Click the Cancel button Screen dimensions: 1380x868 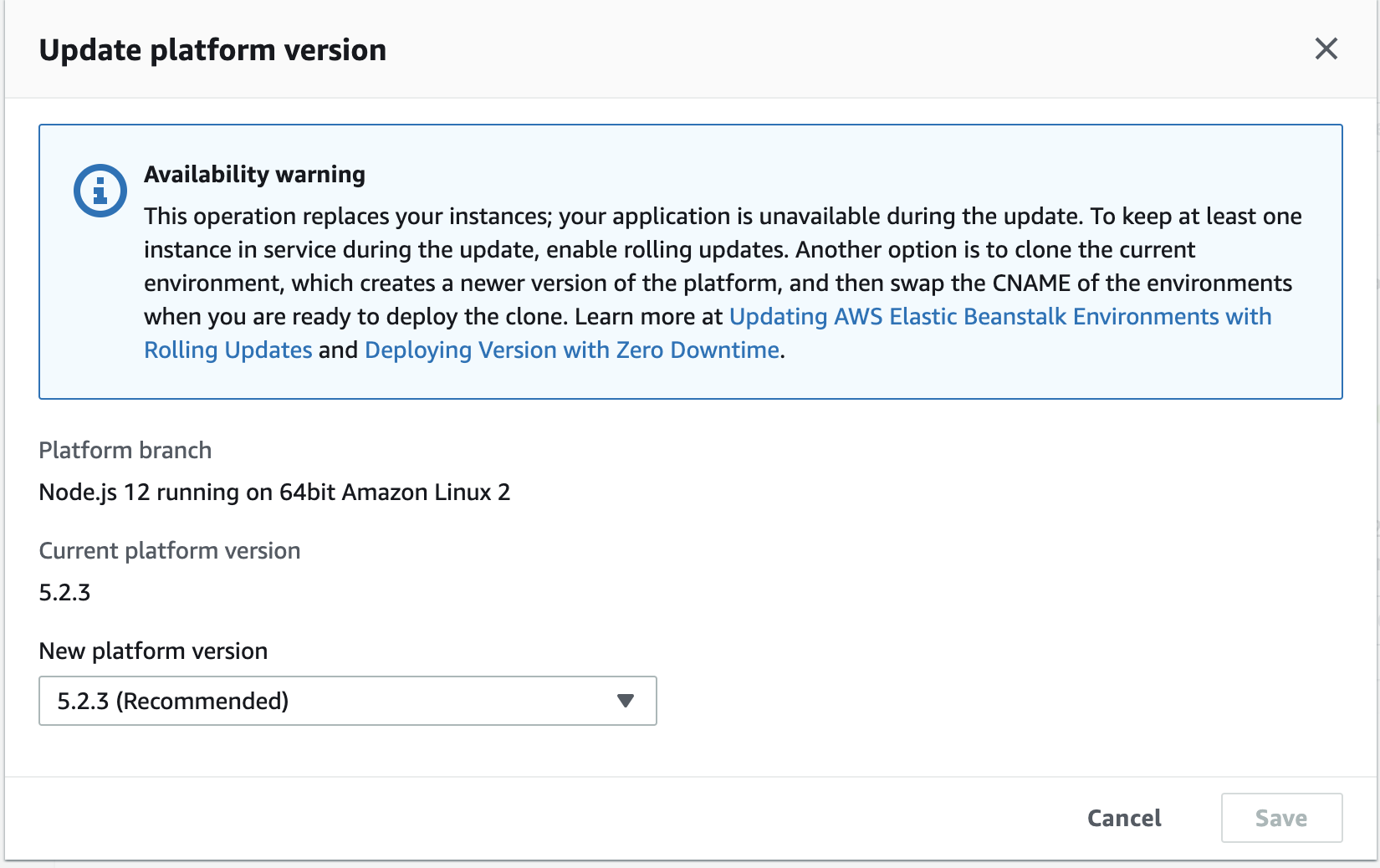tap(1123, 818)
